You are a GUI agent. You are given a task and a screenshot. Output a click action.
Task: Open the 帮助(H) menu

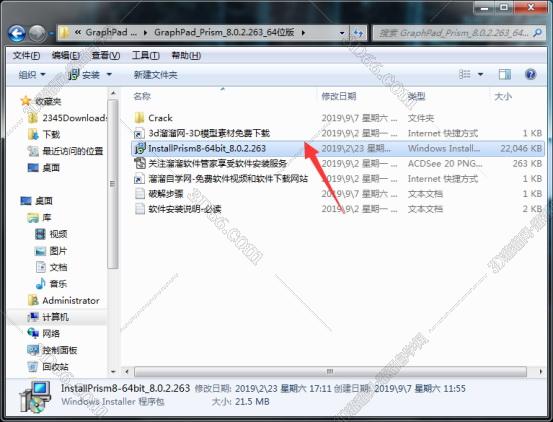(186, 55)
